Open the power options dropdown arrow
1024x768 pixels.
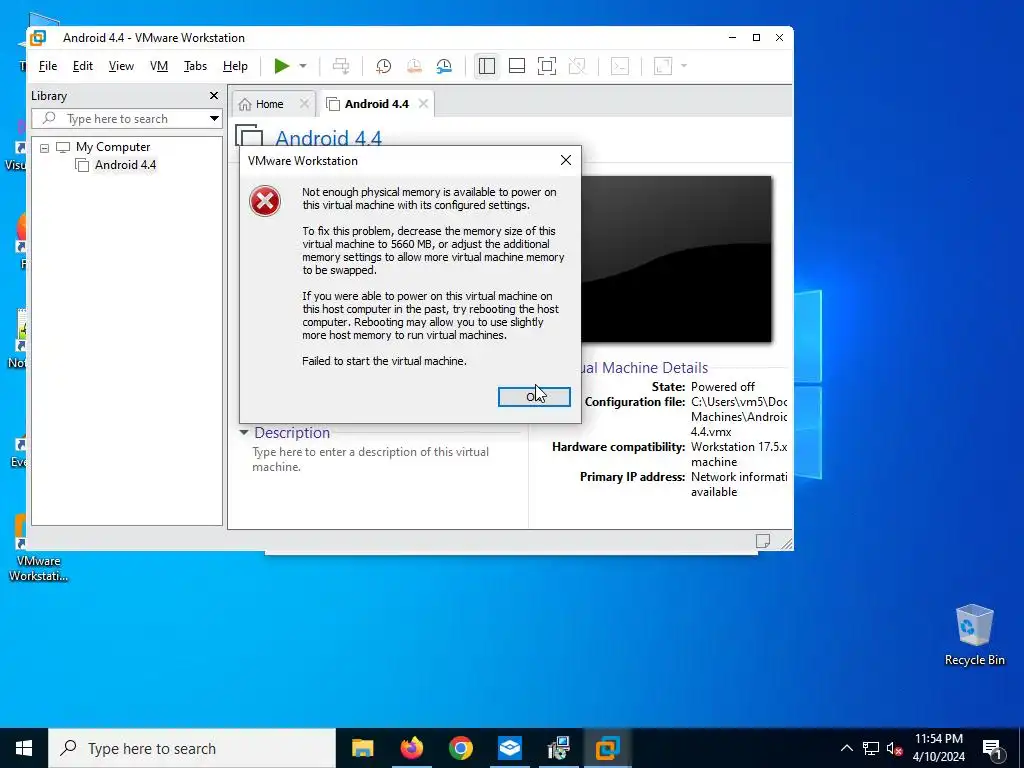(x=303, y=66)
